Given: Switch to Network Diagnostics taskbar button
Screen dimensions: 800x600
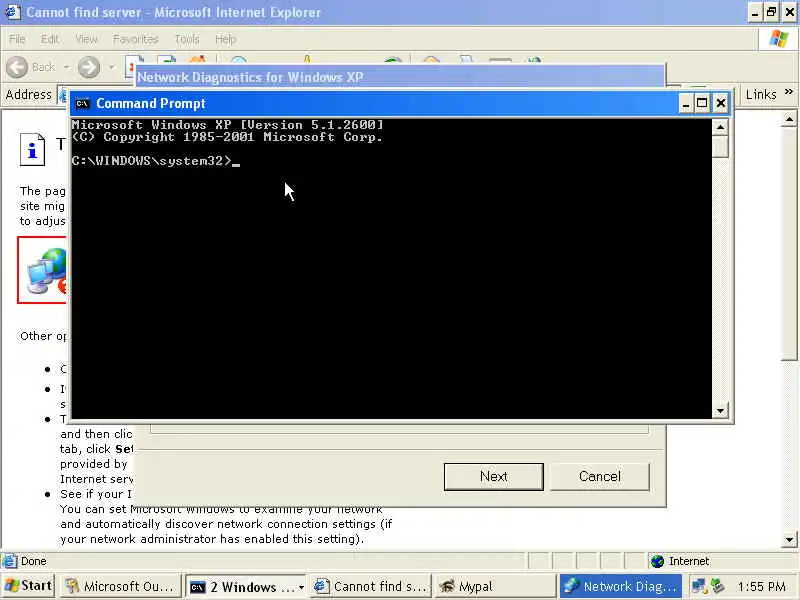Looking at the screenshot, I should [x=621, y=587].
